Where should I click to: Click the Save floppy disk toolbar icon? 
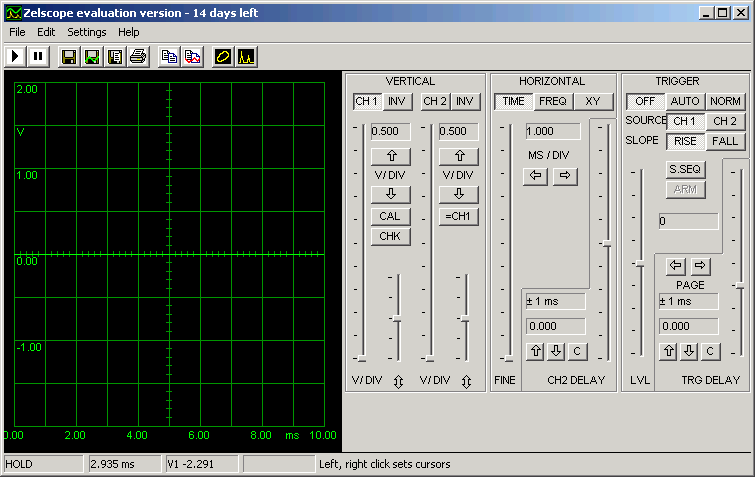(x=69, y=57)
